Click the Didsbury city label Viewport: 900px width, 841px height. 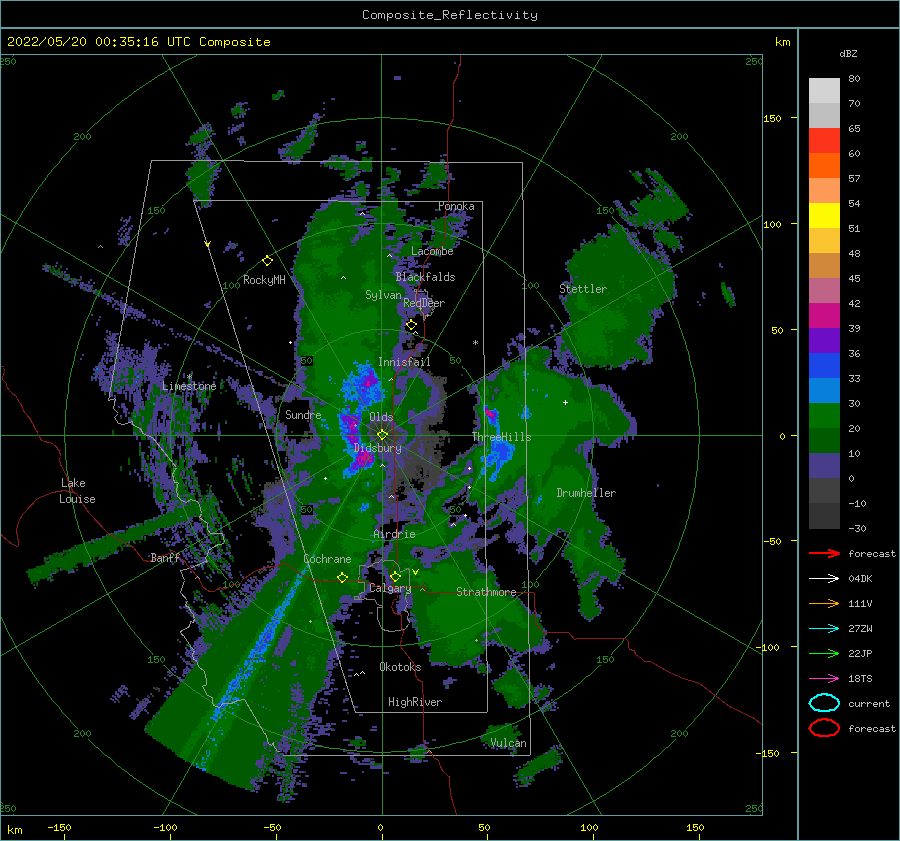378,448
